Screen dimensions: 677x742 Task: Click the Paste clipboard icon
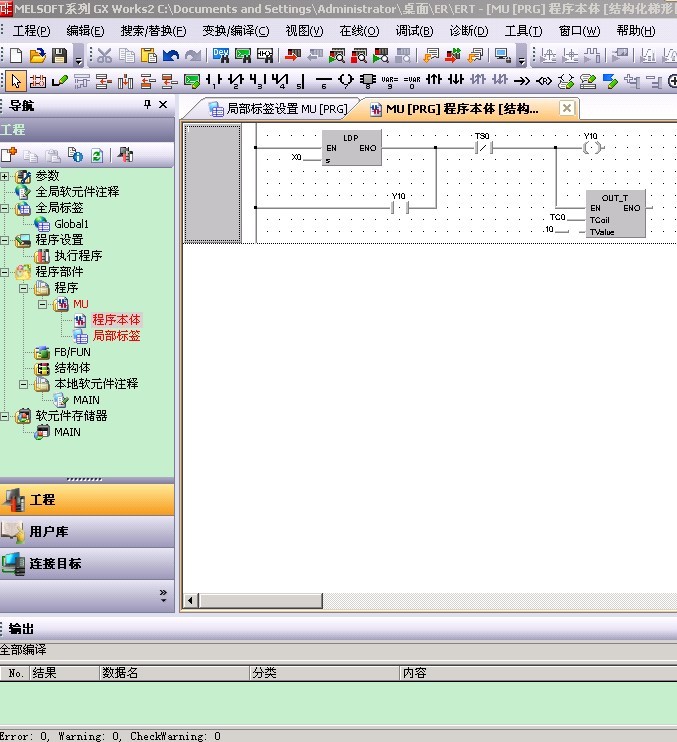(149, 56)
